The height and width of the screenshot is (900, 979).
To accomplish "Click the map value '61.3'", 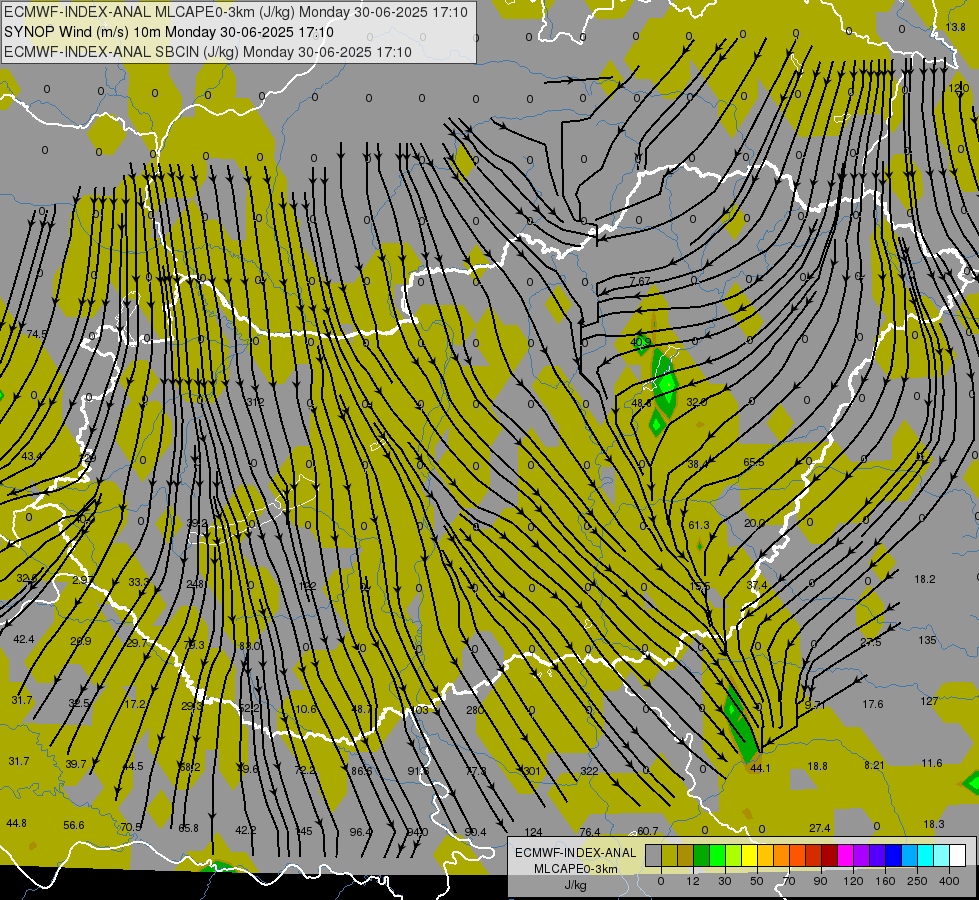I will pos(699,525).
